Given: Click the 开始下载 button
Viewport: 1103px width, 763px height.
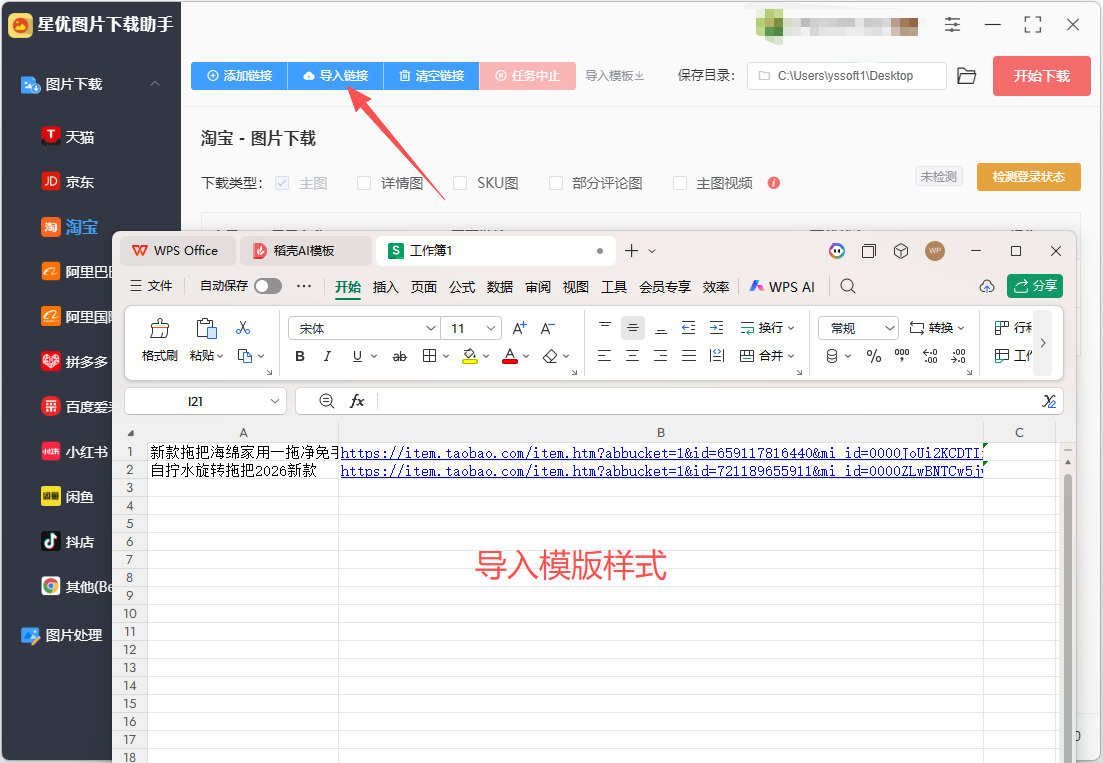Looking at the screenshot, I should coord(1041,76).
